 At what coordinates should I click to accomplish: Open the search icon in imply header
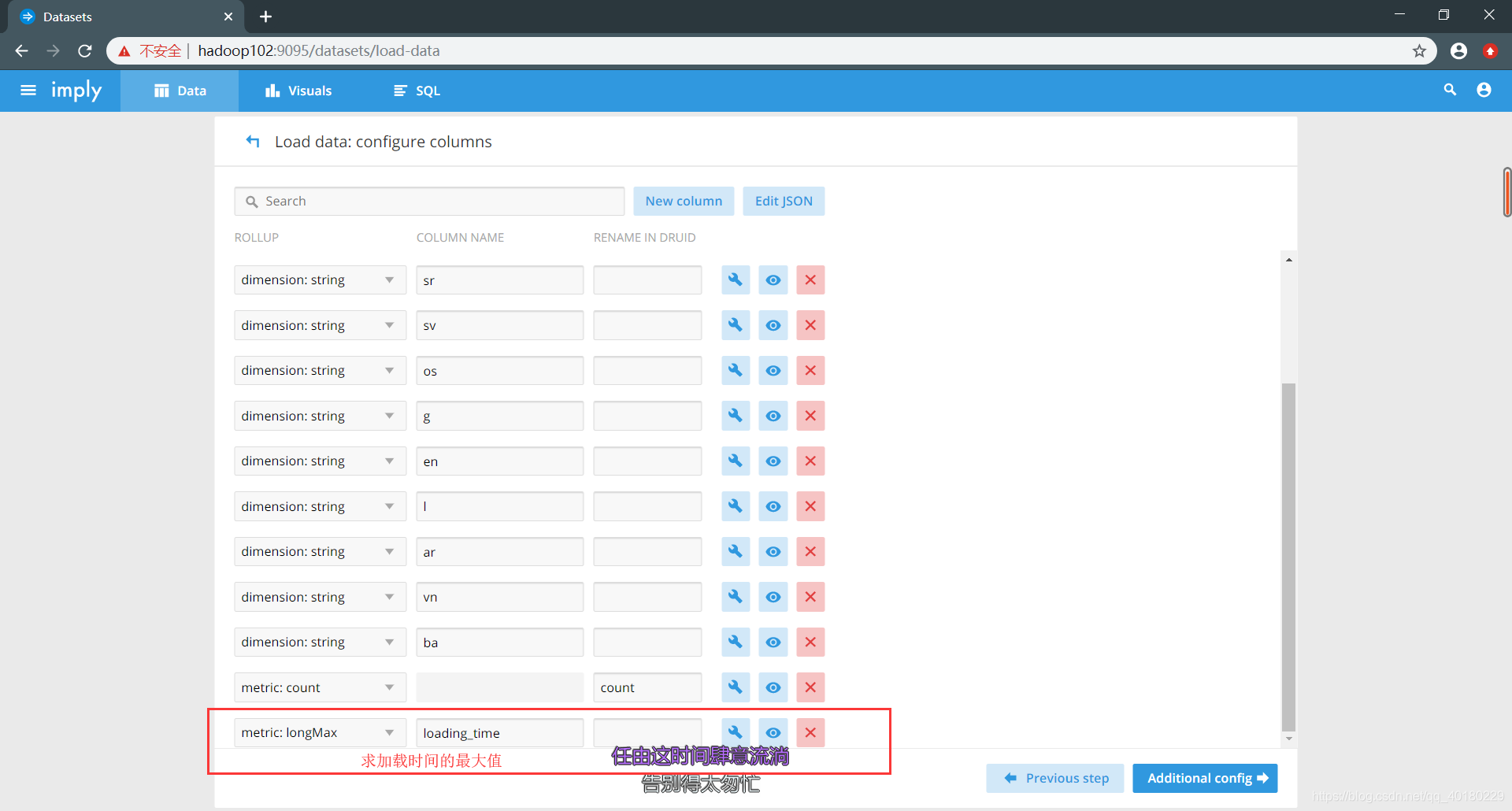pyautogui.click(x=1450, y=90)
